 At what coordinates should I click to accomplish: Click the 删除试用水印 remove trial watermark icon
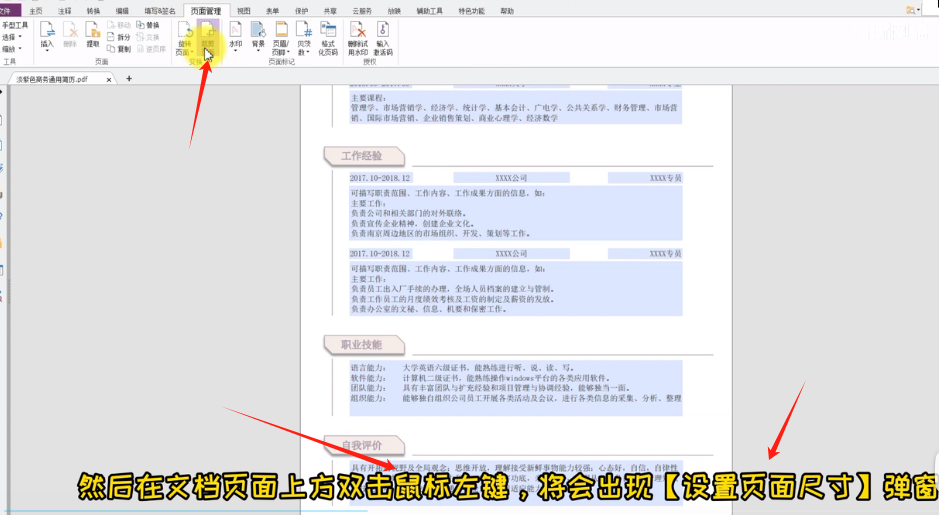point(358,38)
